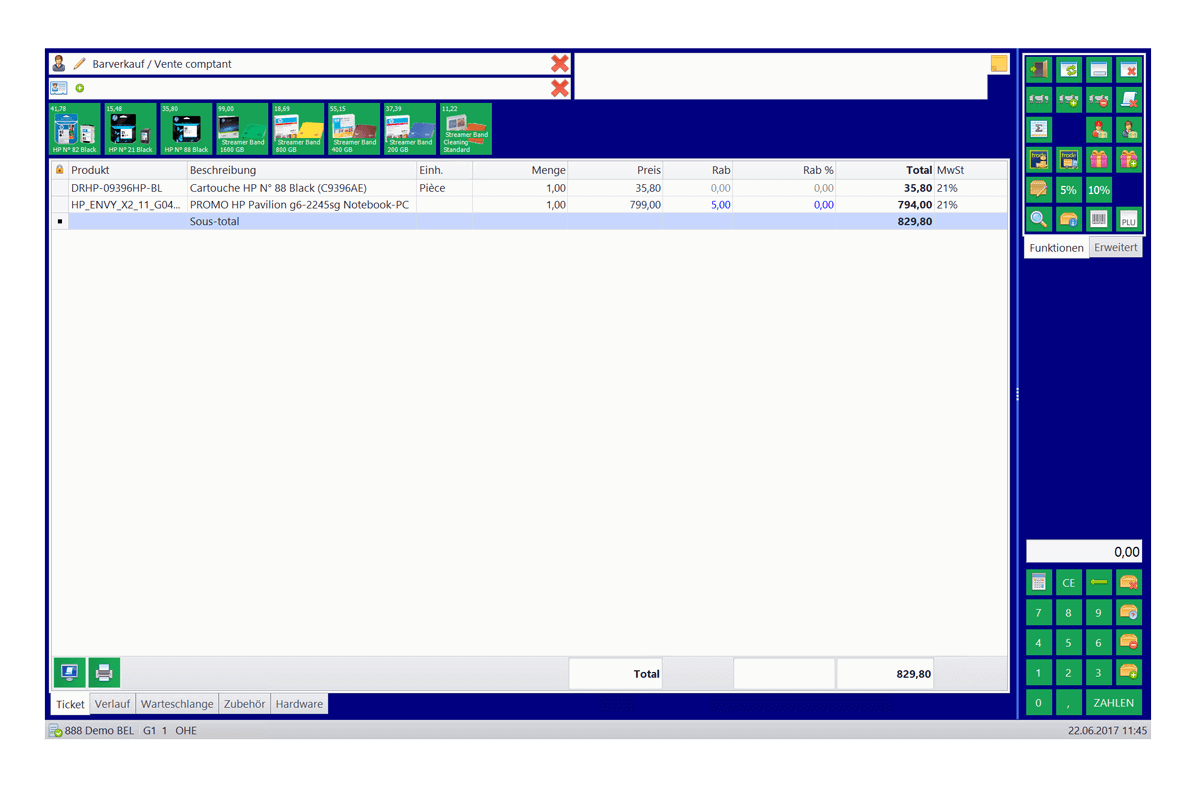Click the sigma totals icon
The image size is (1200, 787).
(1039, 130)
